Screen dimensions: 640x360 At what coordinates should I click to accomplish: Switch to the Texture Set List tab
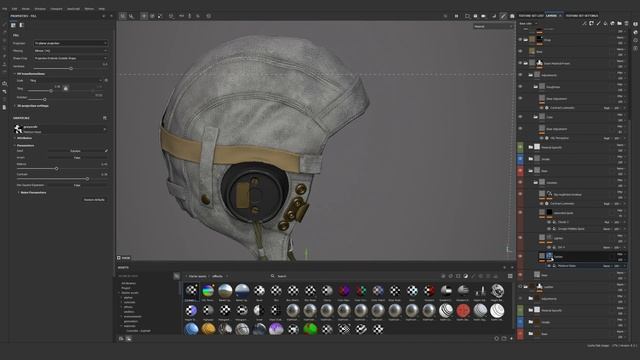coord(531,16)
